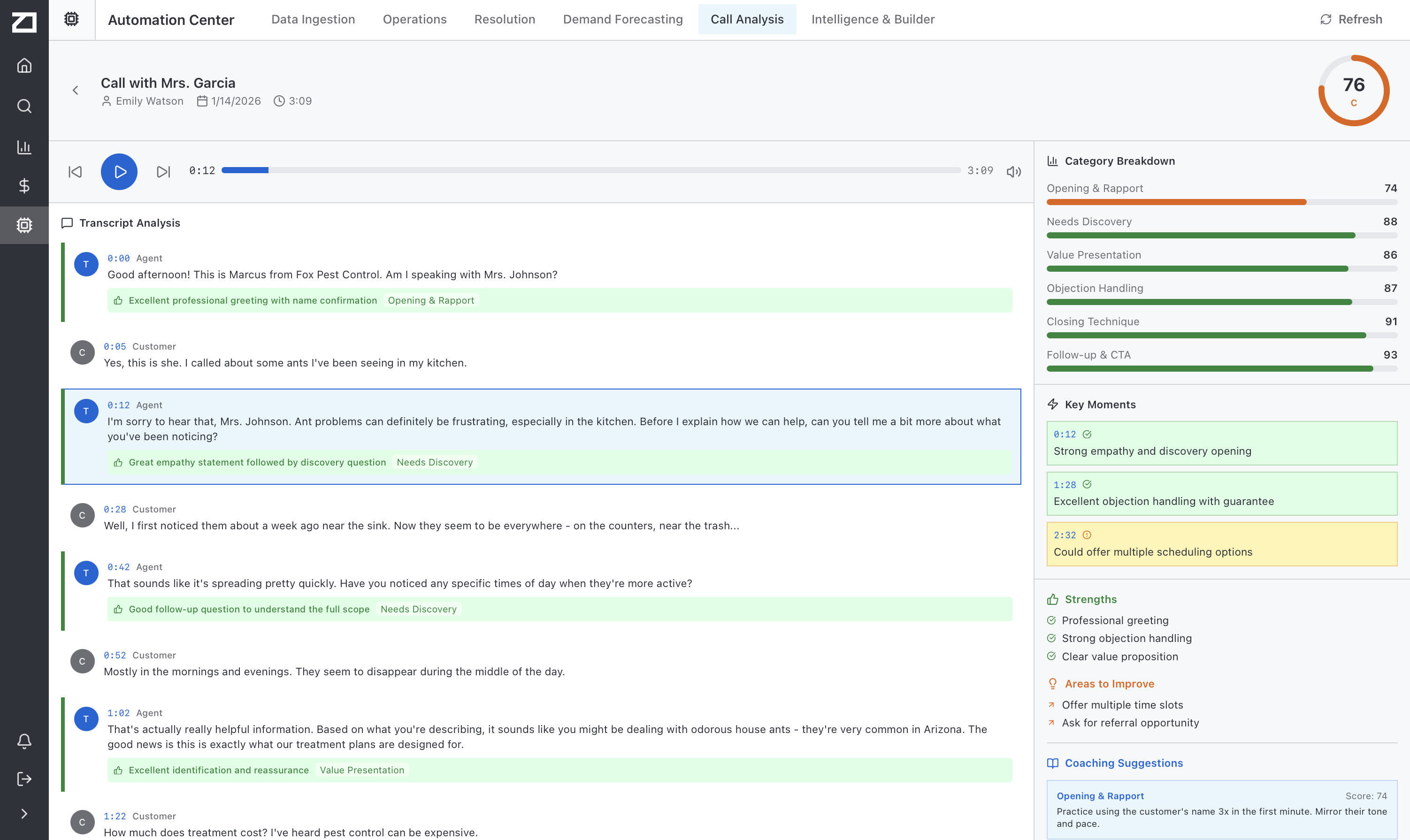Screen dimensions: 1410x840
Task: Open the Opening & Rapport coaching suggestion card
Action: click(1221, 809)
